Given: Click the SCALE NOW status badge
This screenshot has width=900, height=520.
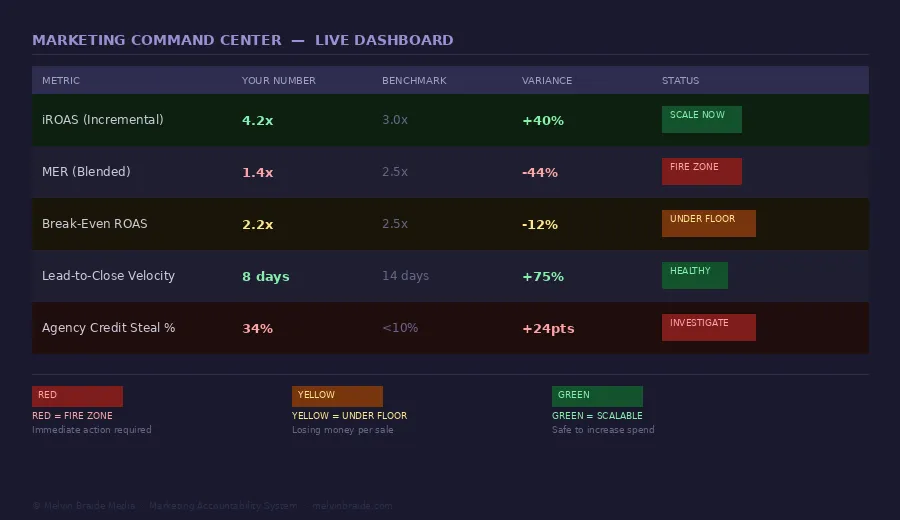Looking at the screenshot, I should [x=701, y=119].
